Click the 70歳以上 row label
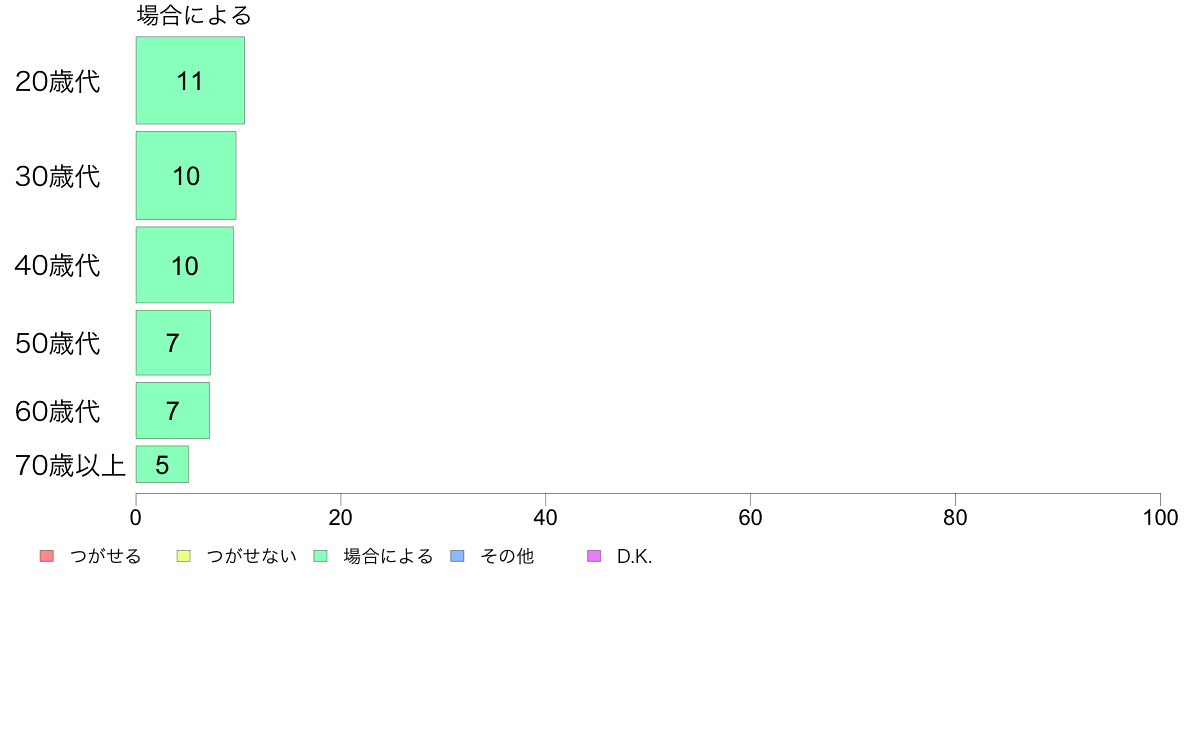 pos(70,465)
